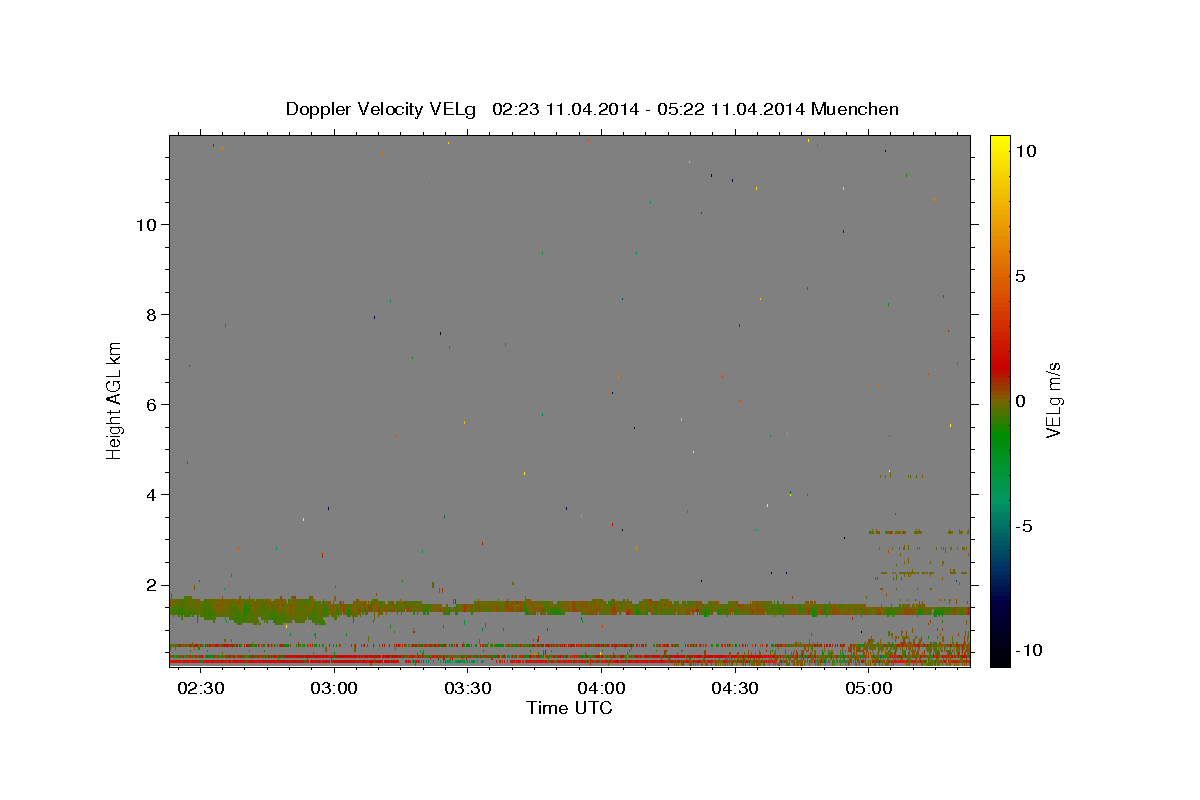
Task: Click the Height AGL km axis title
Action: [x=115, y=400]
